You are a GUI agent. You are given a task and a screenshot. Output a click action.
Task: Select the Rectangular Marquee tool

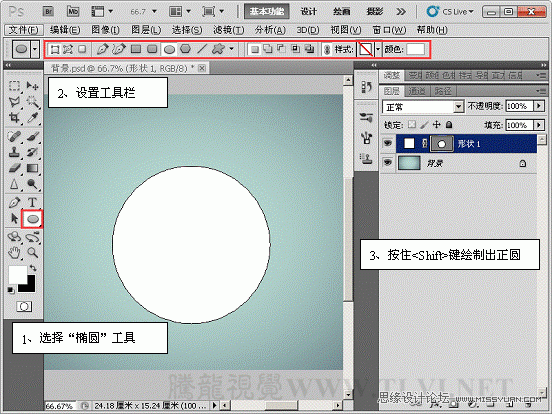pos(14,86)
